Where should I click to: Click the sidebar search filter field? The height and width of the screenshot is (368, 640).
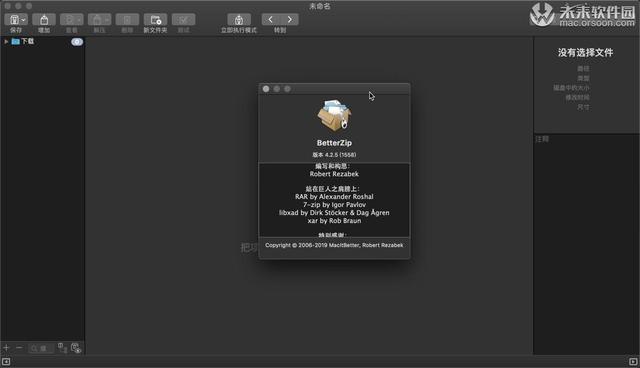pos(41,348)
